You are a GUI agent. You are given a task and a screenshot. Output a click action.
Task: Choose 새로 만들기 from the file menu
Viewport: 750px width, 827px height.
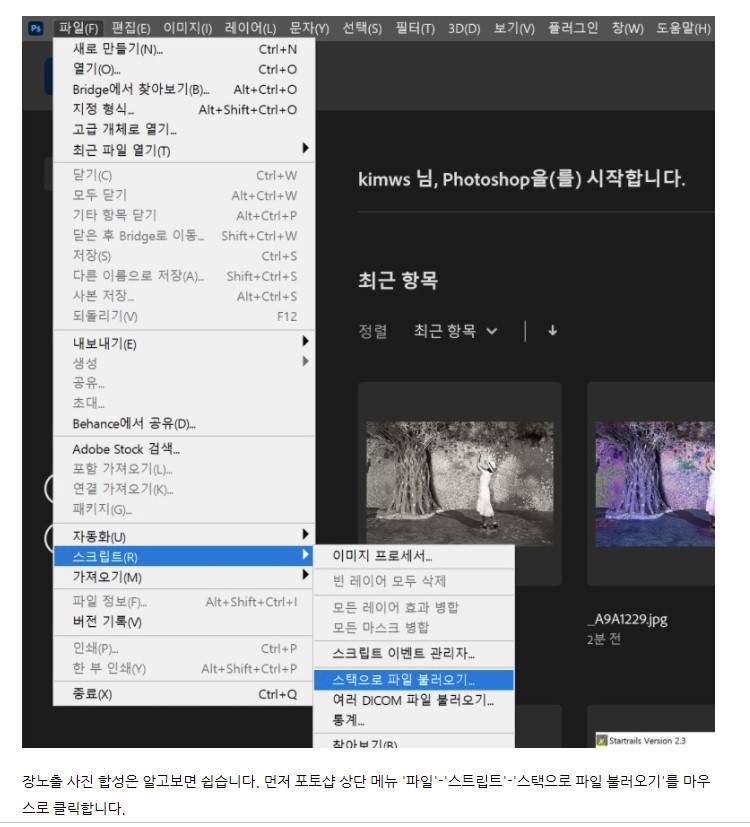184,49
